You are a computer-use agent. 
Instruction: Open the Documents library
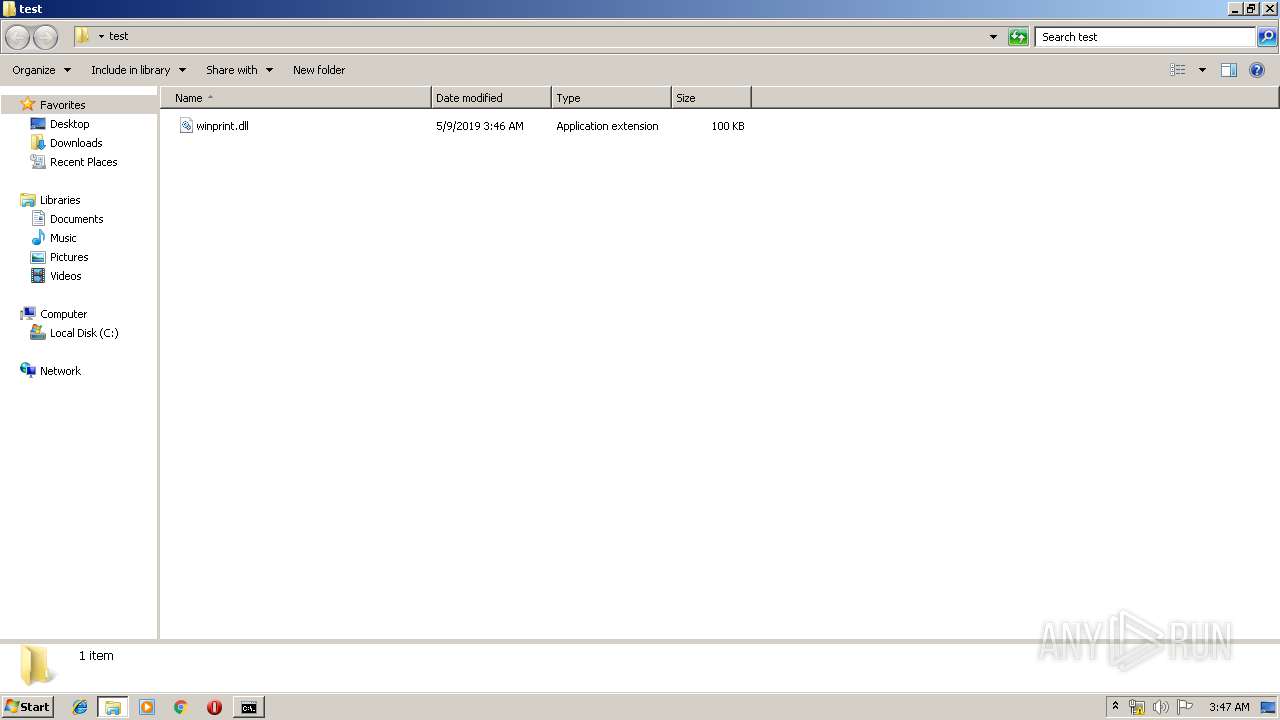76,219
